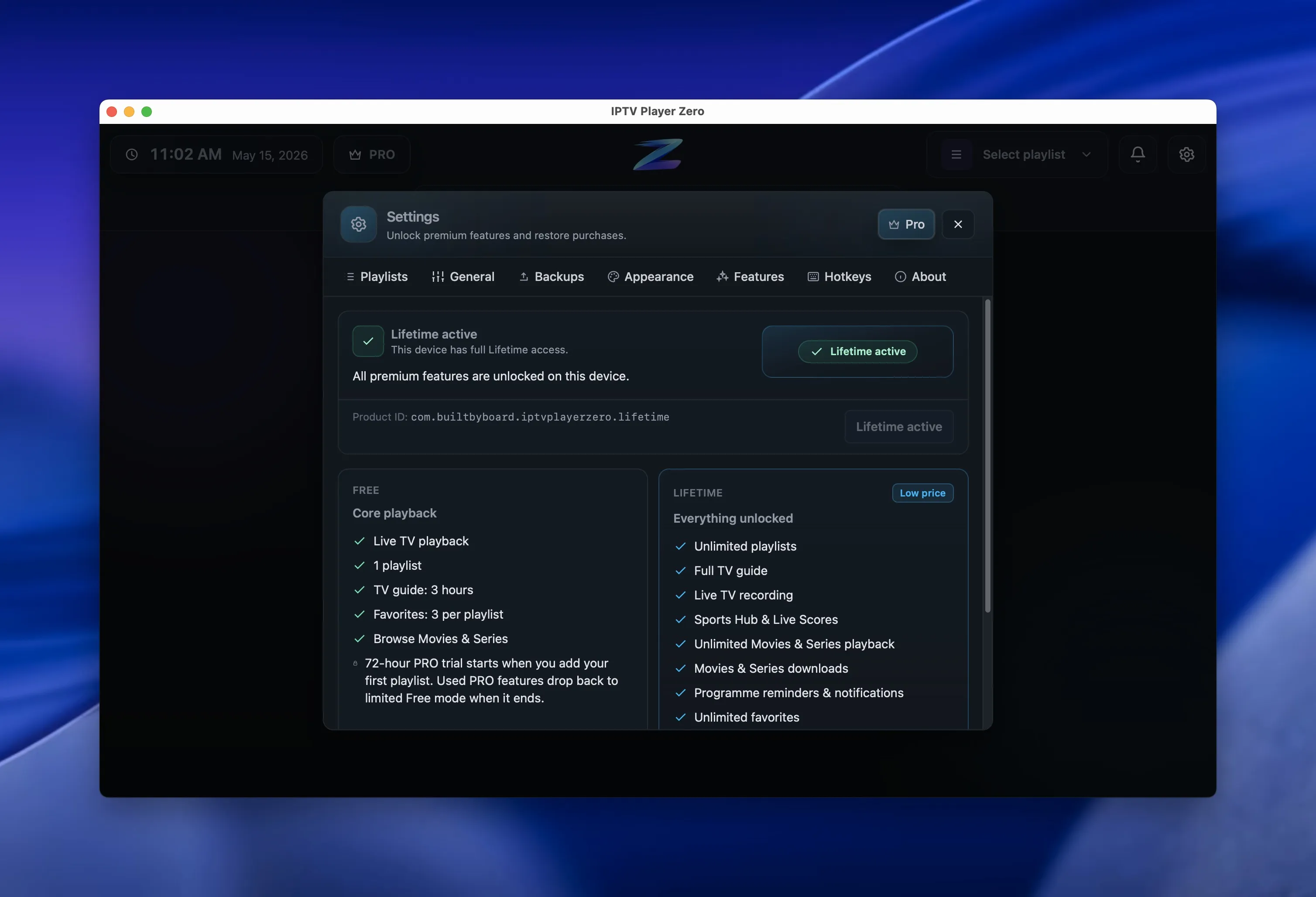This screenshot has height=897, width=1316.
Task: Click the Low price badge
Action: coord(922,493)
